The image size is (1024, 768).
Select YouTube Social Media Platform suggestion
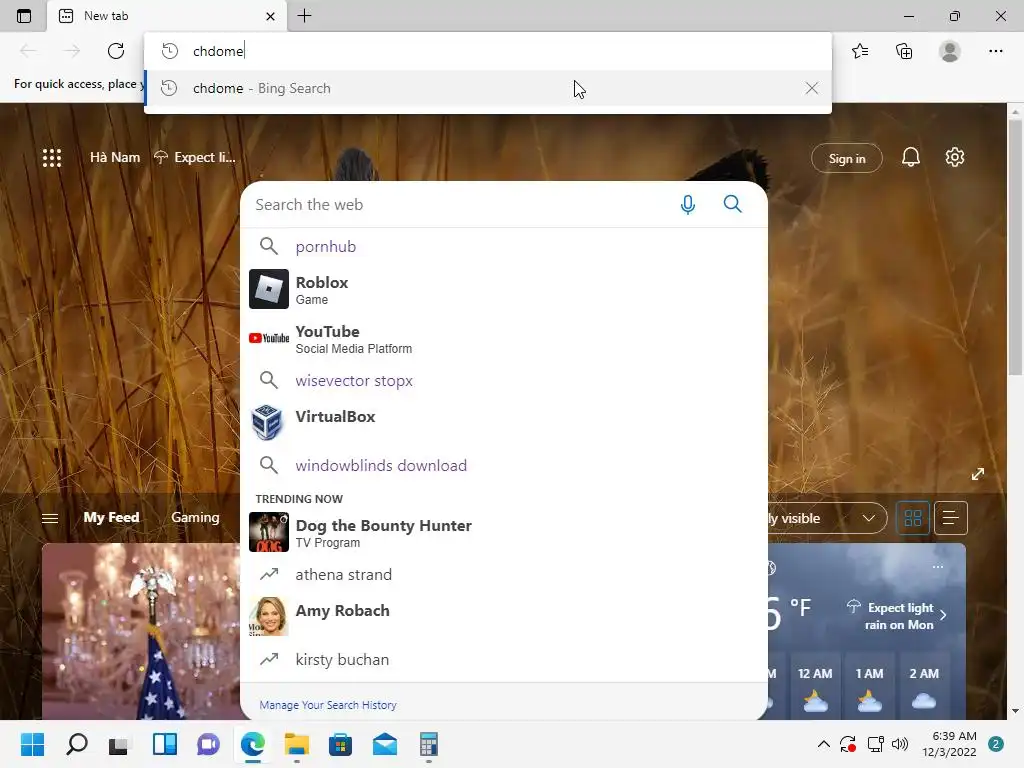coord(504,338)
